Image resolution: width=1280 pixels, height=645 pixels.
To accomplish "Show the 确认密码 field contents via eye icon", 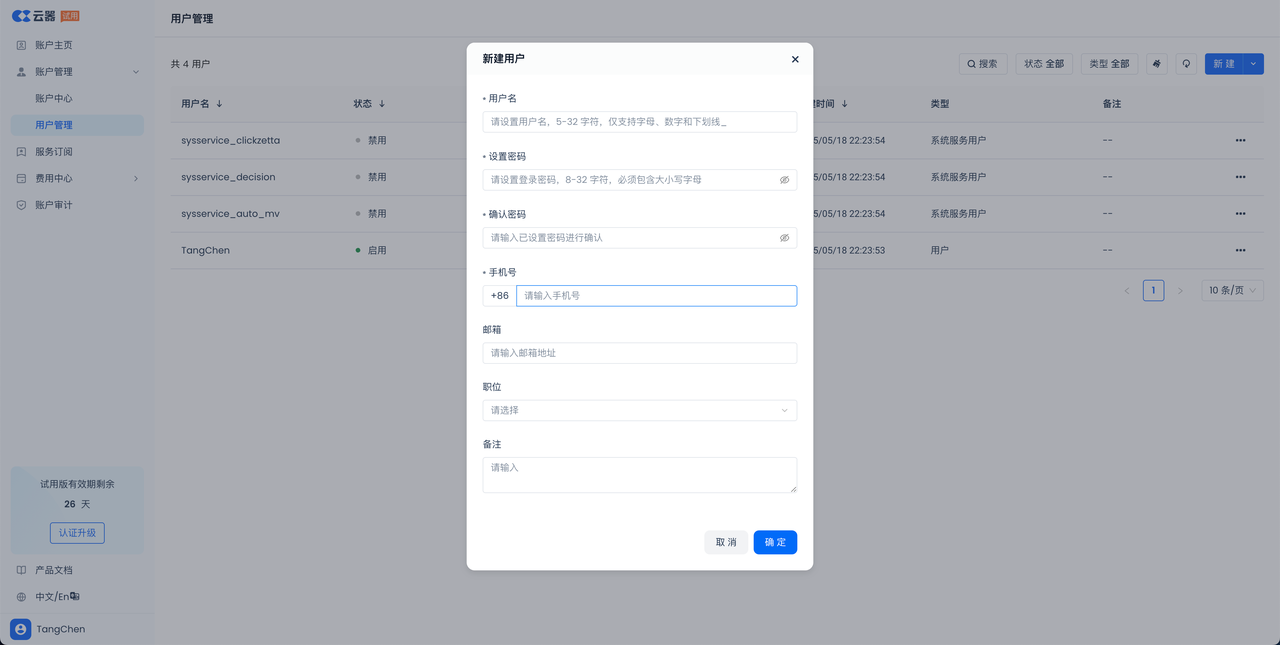I will tap(784, 238).
